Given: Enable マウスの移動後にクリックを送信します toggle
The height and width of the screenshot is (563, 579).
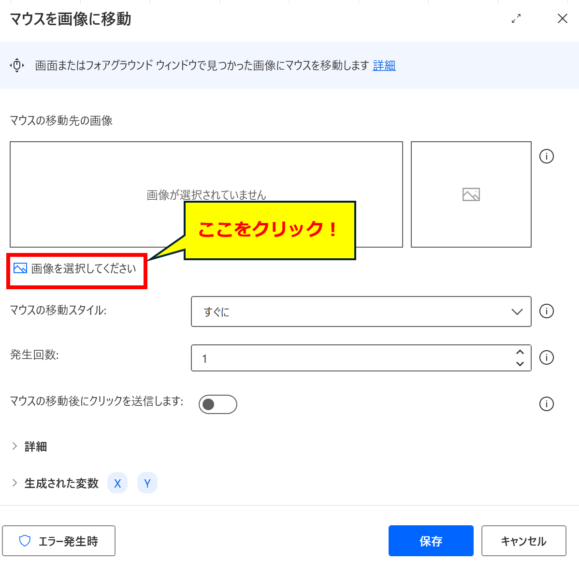Looking at the screenshot, I should pyautogui.click(x=217, y=404).
